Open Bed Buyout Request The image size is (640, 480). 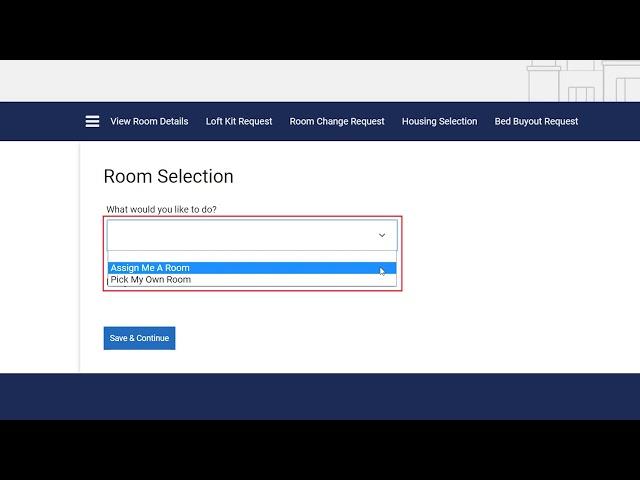[536, 121]
